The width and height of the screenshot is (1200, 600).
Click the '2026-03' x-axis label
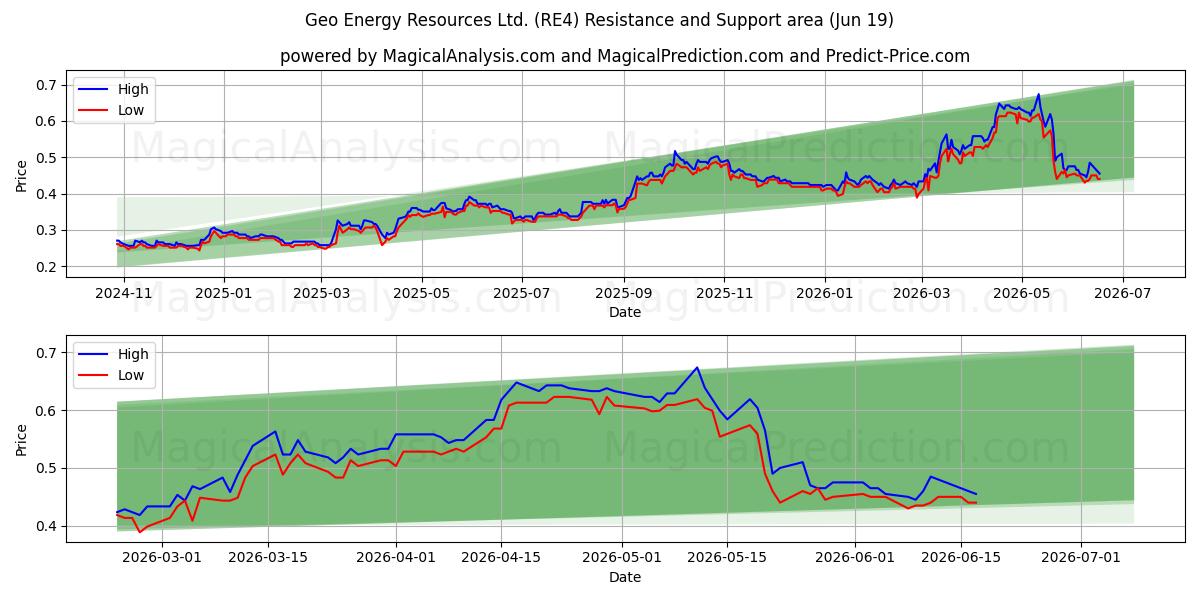point(922,295)
